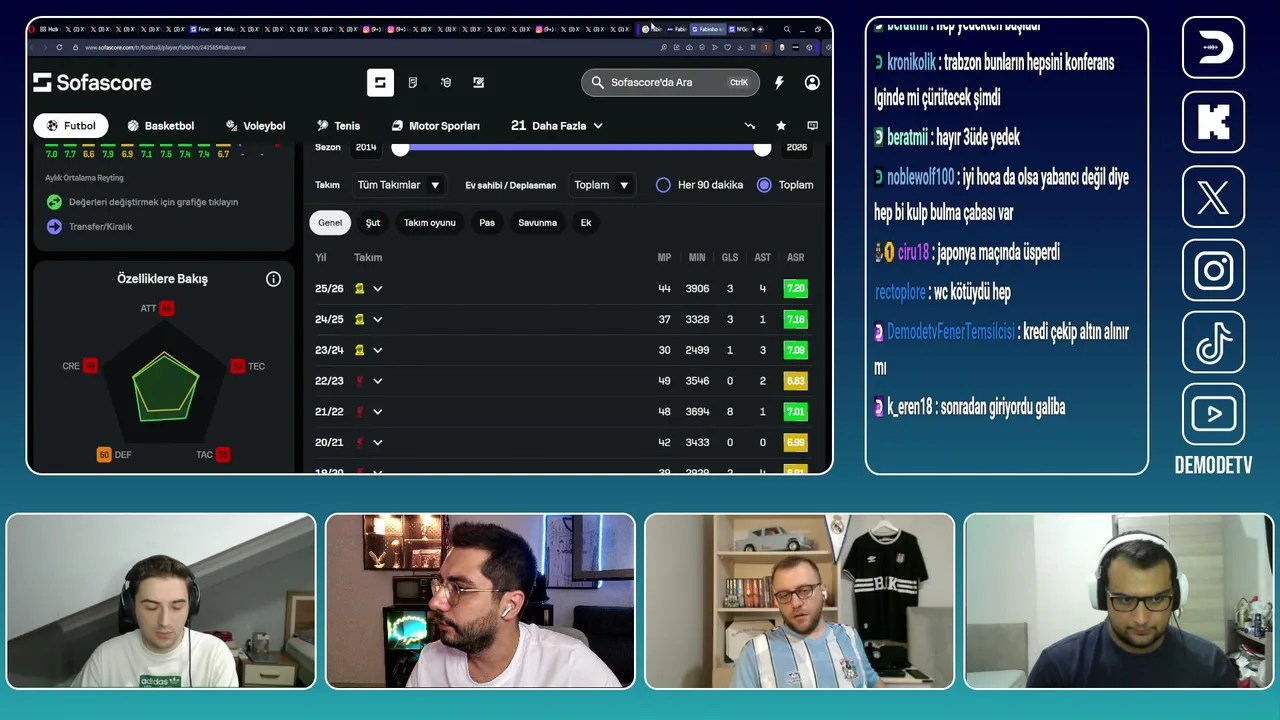Click the 7.20 rating badge for 25/26
The image size is (1280, 720).
pos(795,289)
